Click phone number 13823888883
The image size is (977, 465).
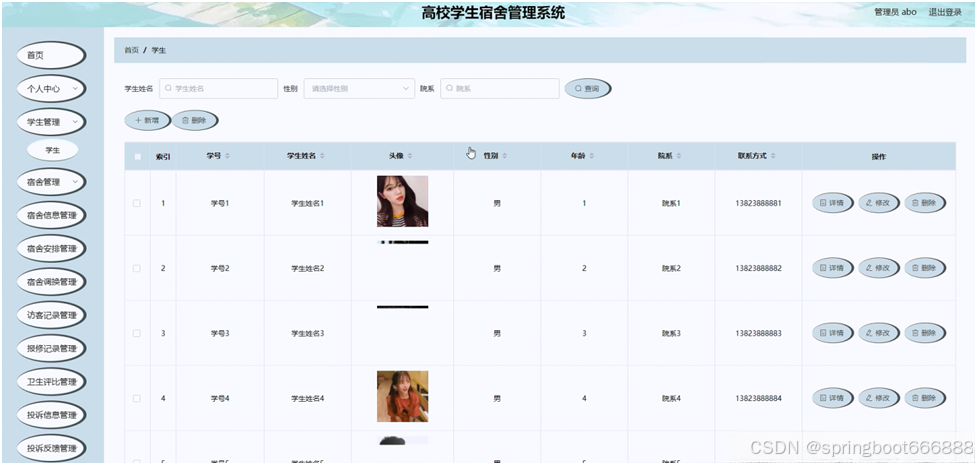(758, 333)
